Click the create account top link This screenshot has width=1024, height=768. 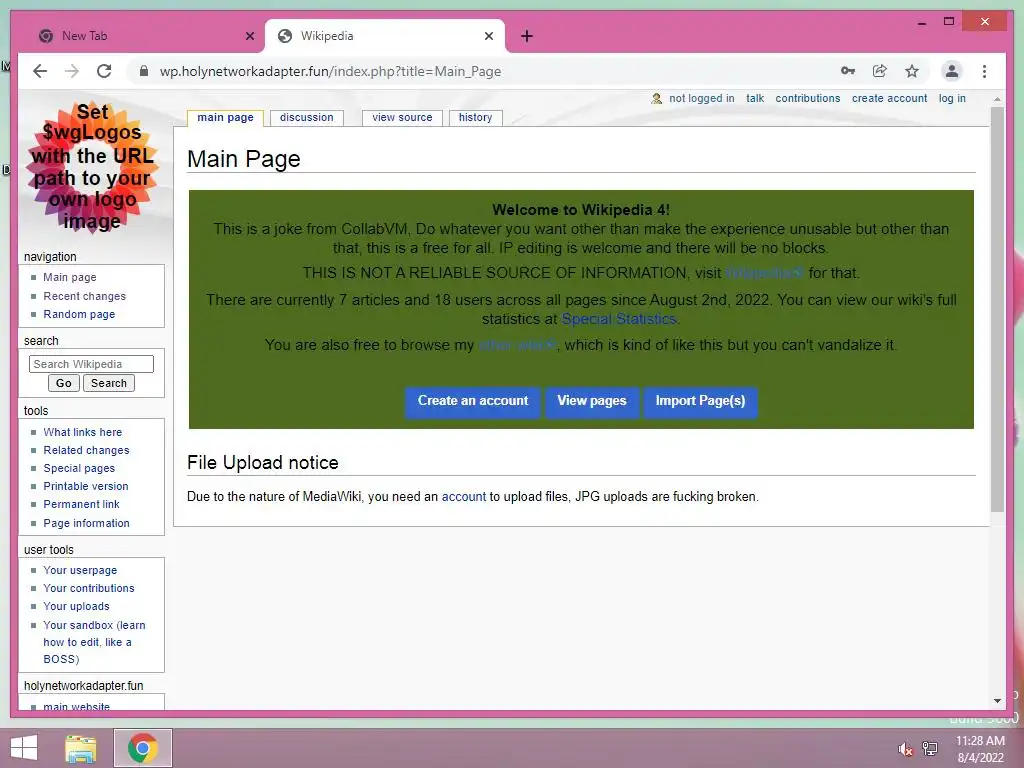889,99
